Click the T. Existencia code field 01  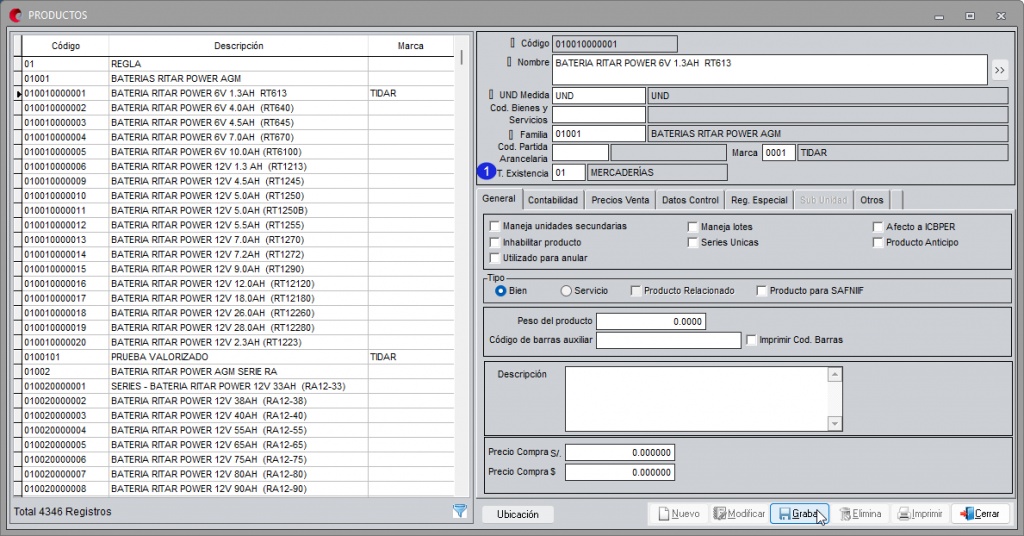tap(569, 172)
